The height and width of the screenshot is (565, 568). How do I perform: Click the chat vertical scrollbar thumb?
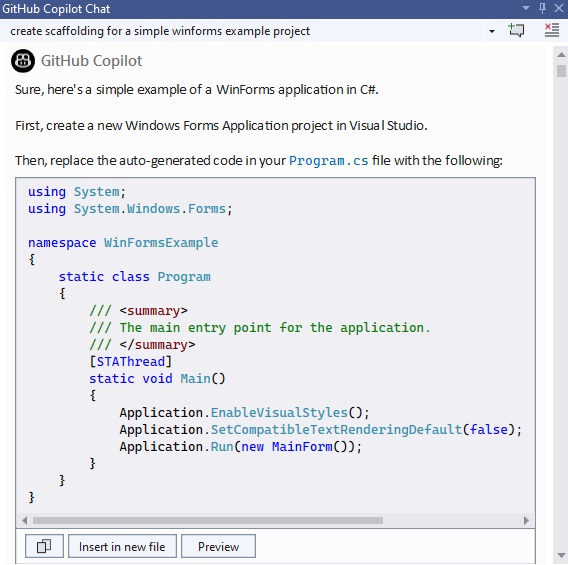click(561, 71)
